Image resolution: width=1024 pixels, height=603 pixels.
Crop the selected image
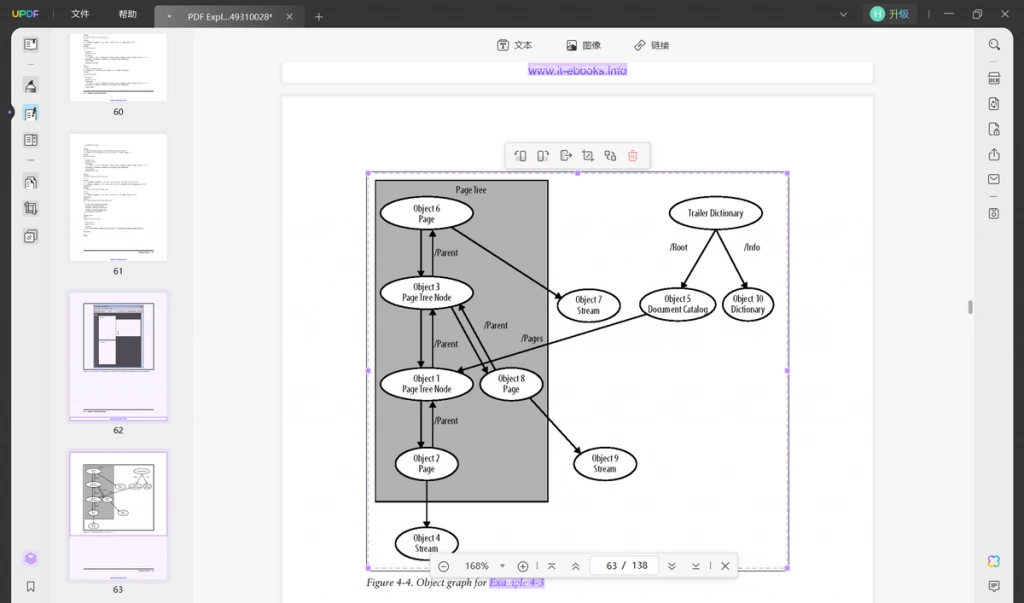click(x=588, y=155)
